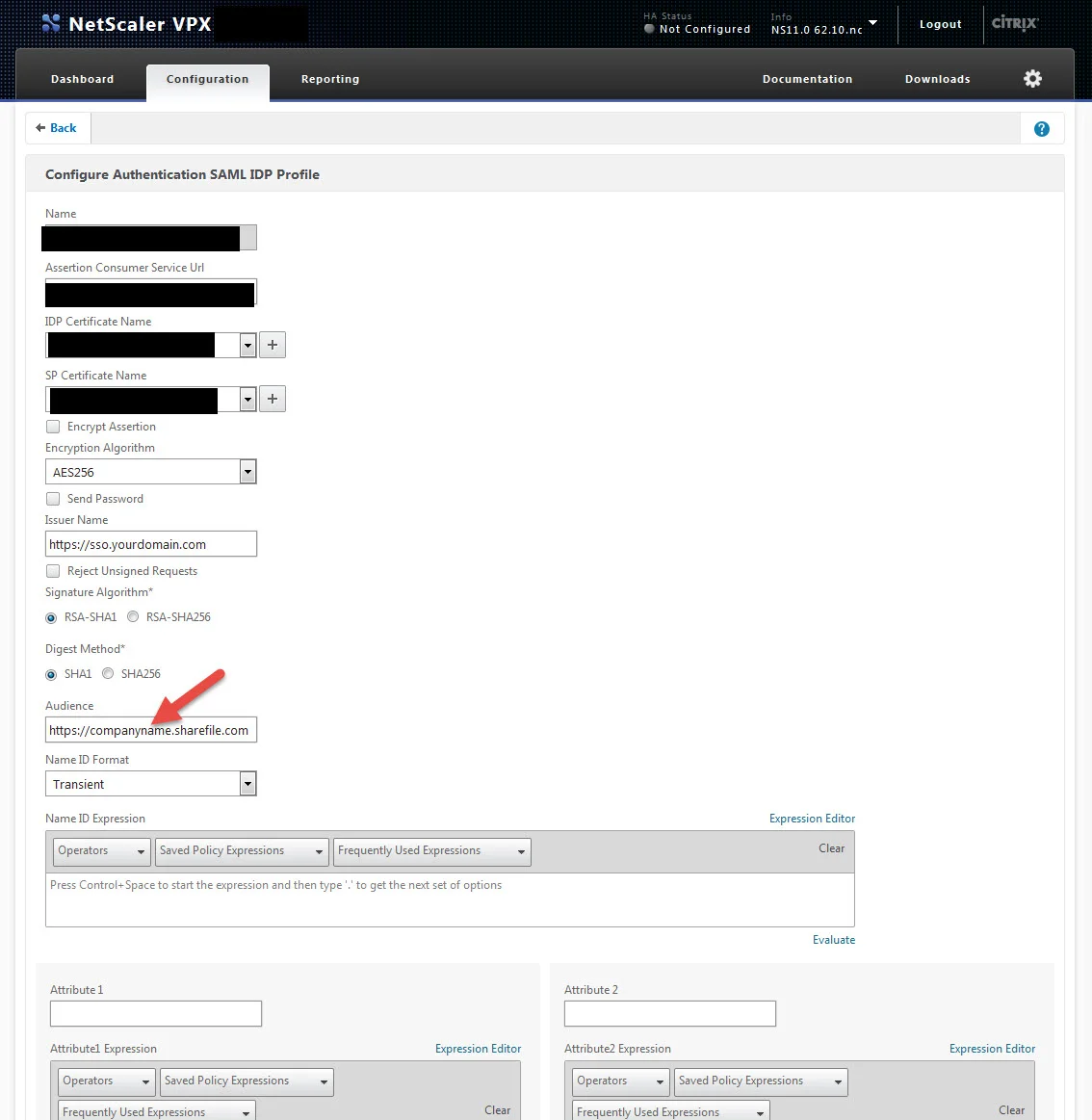Open the SP Certificate Name dropdown
Viewport: 1092px width, 1120px height.
(x=247, y=400)
